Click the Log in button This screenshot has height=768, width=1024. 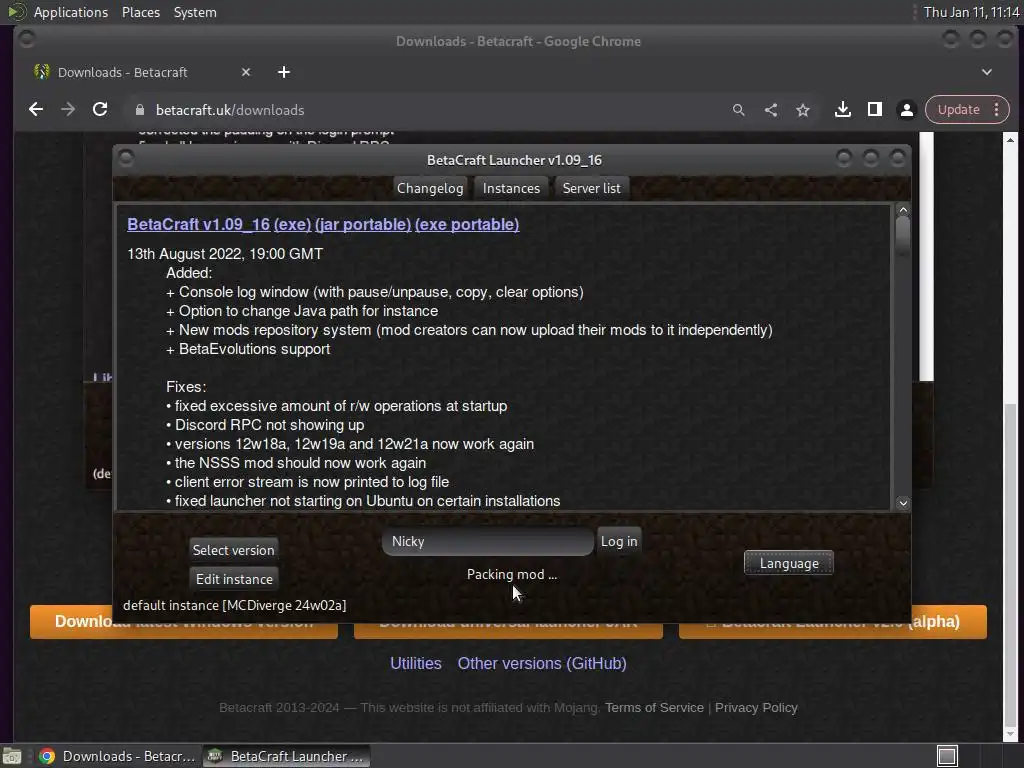point(618,541)
